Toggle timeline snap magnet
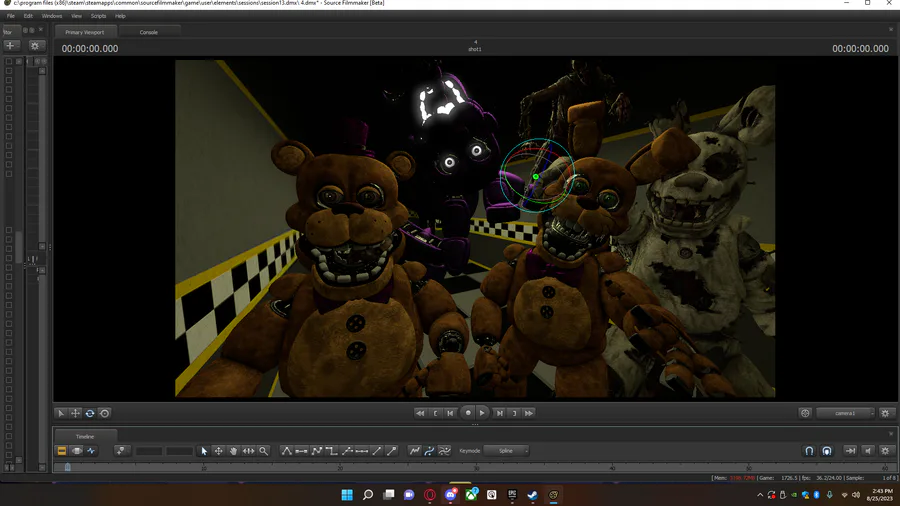The image size is (900, 506). (x=809, y=451)
